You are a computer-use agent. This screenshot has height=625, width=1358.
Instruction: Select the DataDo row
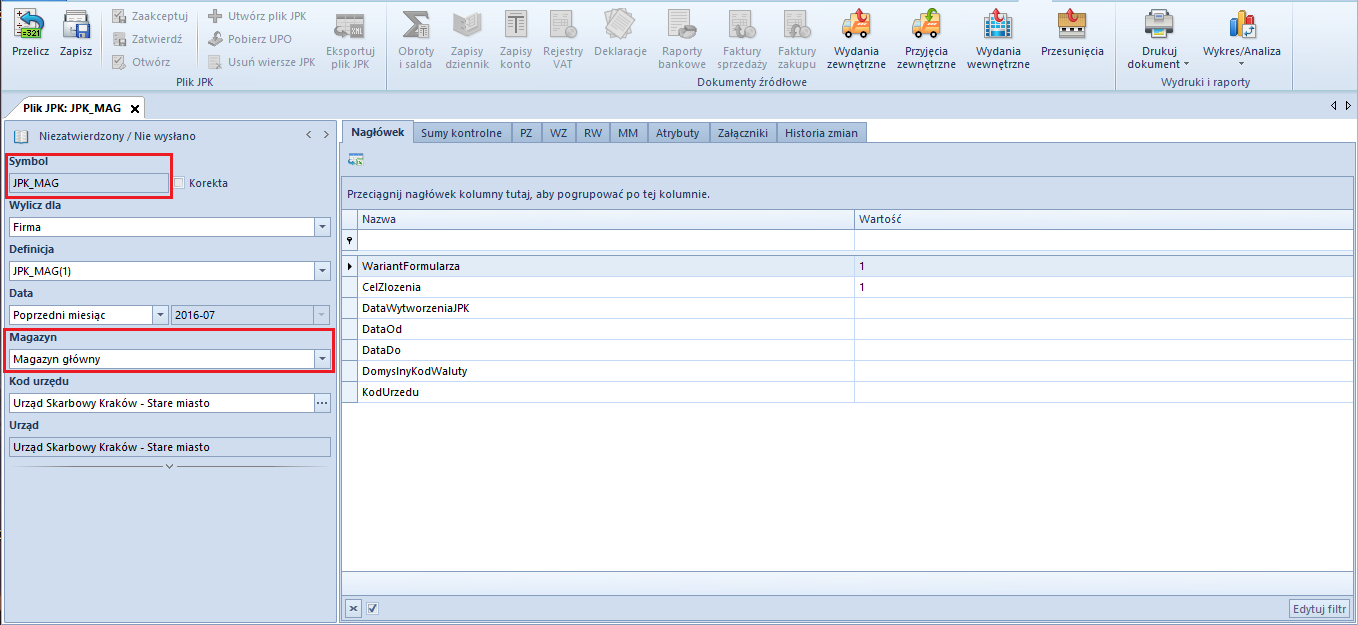846,350
